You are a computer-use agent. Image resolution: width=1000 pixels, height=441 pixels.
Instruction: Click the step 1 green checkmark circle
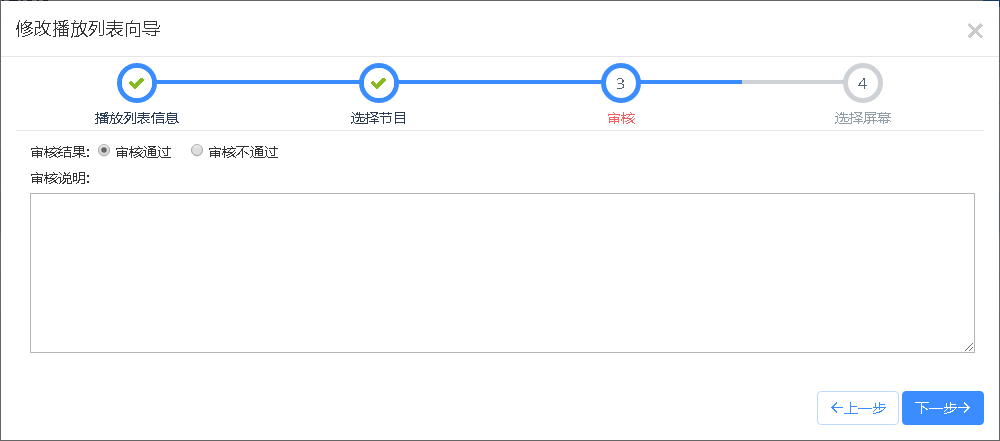(137, 83)
